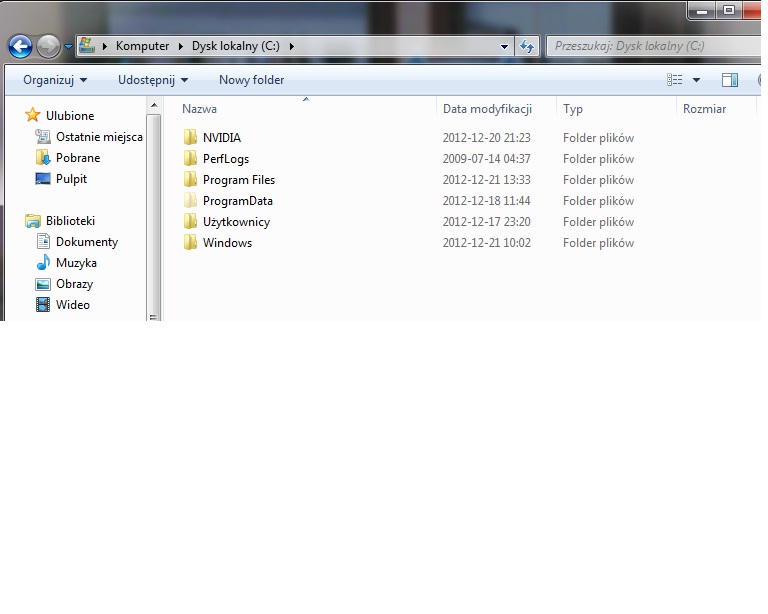Select the Użytkownicy folder name

(x=237, y=222)
